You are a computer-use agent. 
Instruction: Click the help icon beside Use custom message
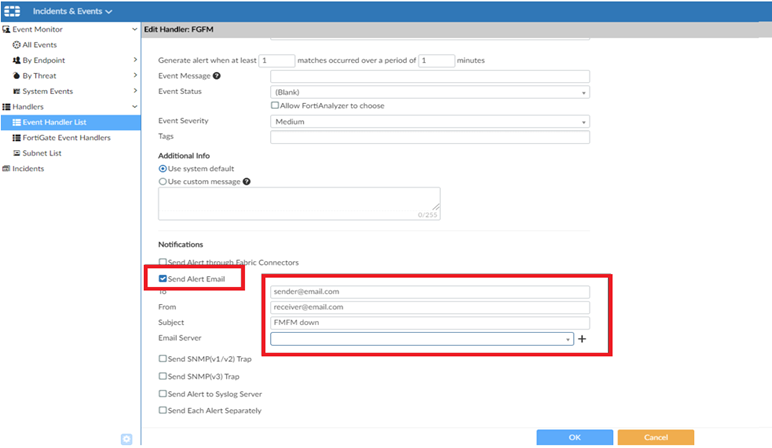pos(247,182)
